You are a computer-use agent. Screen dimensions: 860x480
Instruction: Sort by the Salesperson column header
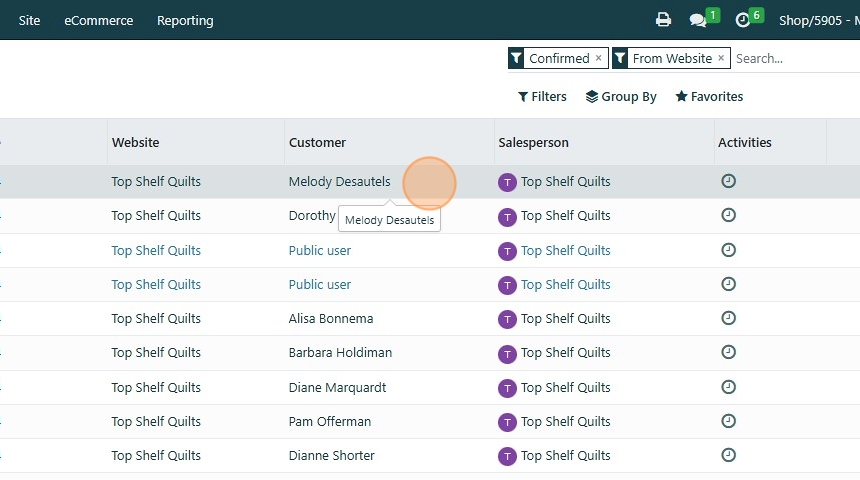(533, 143)
